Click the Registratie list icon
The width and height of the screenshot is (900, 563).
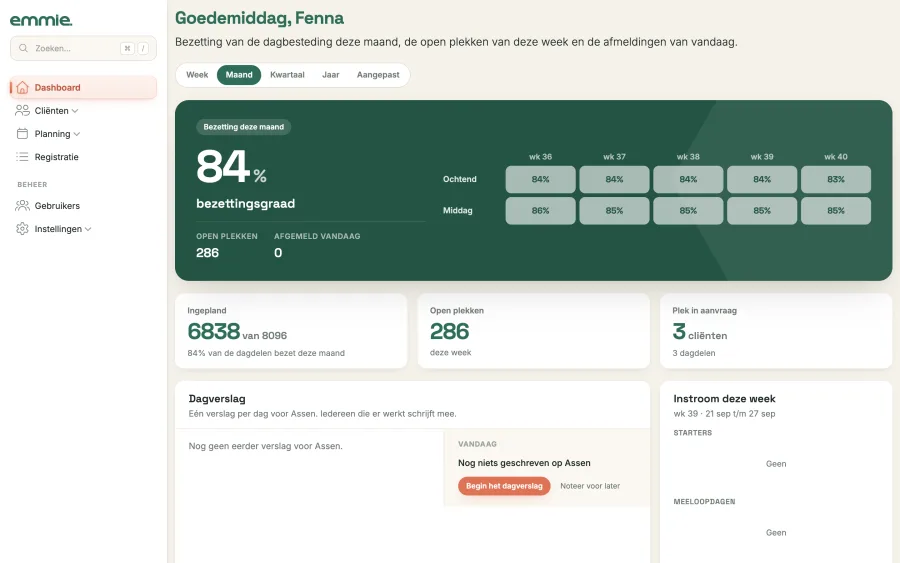pos(22,157)
